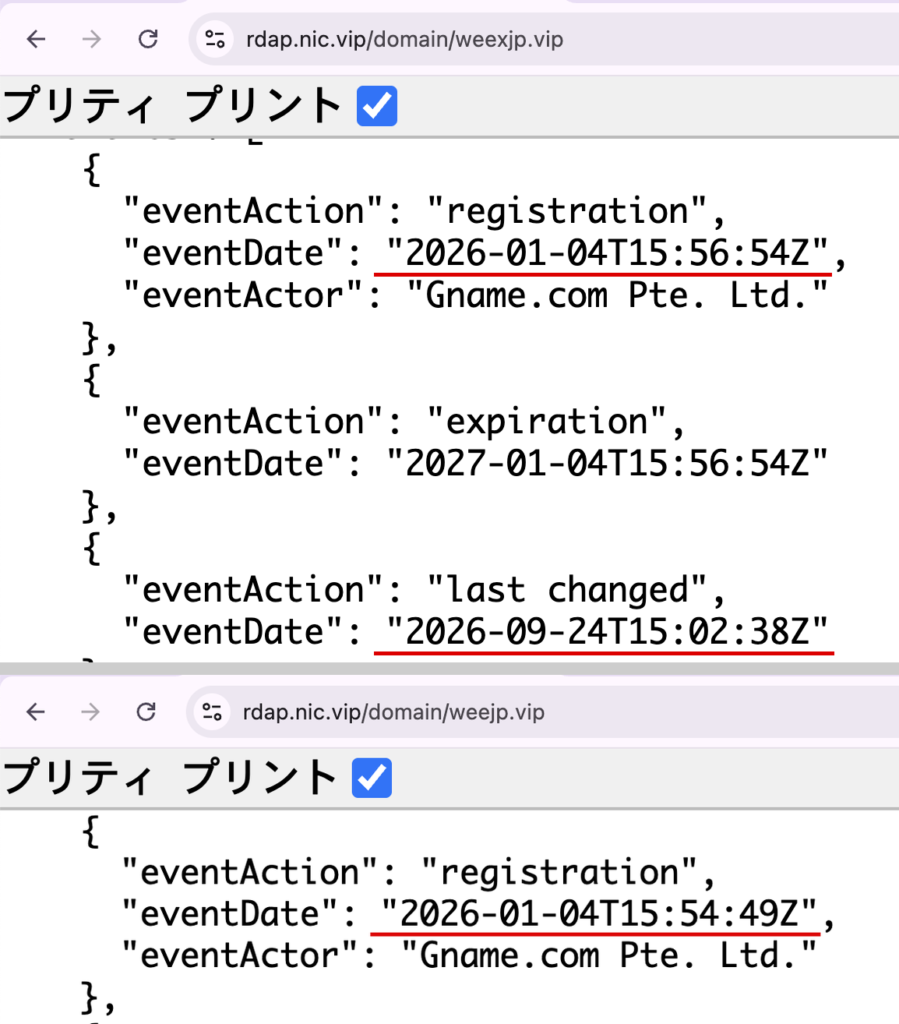Viewport: 899px width, 1024px height.
Task: Click the "expiration" eventAction value
Action: 547,421
